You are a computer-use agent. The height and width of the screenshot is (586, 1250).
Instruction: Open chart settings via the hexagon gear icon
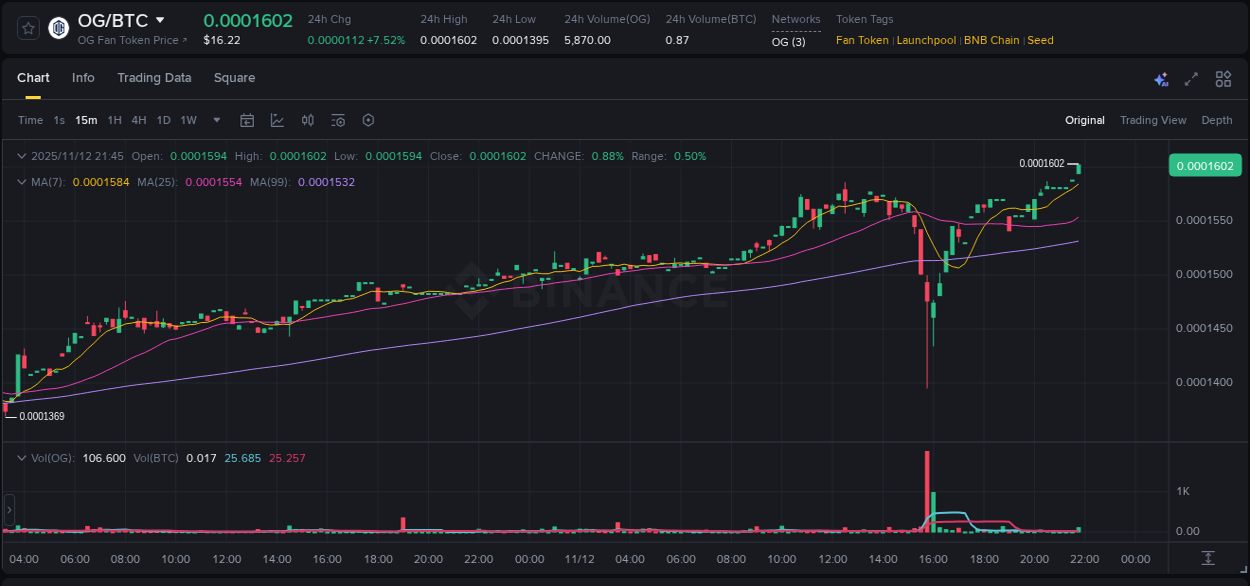coord(368,119)
